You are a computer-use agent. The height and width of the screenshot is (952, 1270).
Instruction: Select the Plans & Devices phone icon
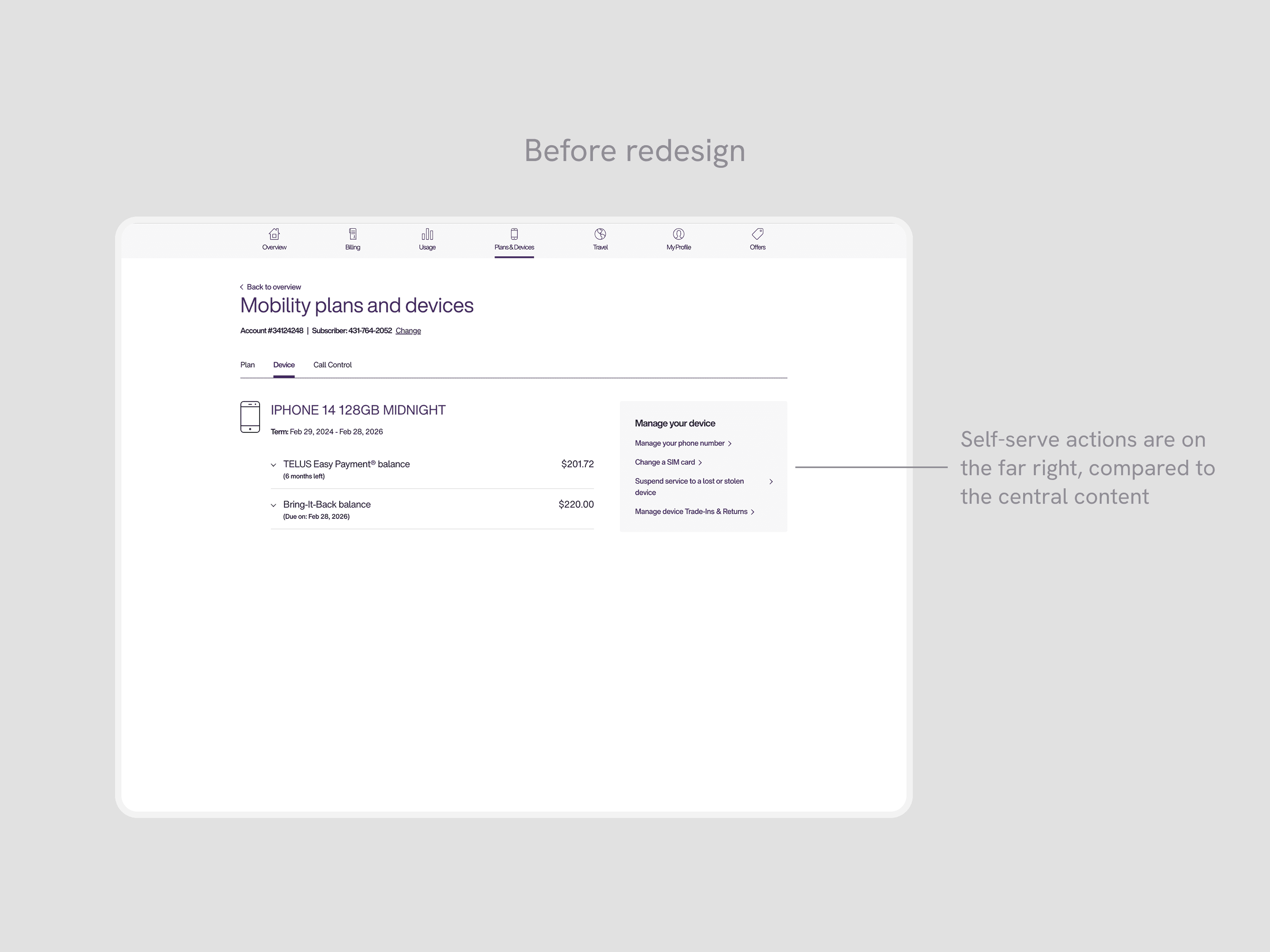click(514, 234)
